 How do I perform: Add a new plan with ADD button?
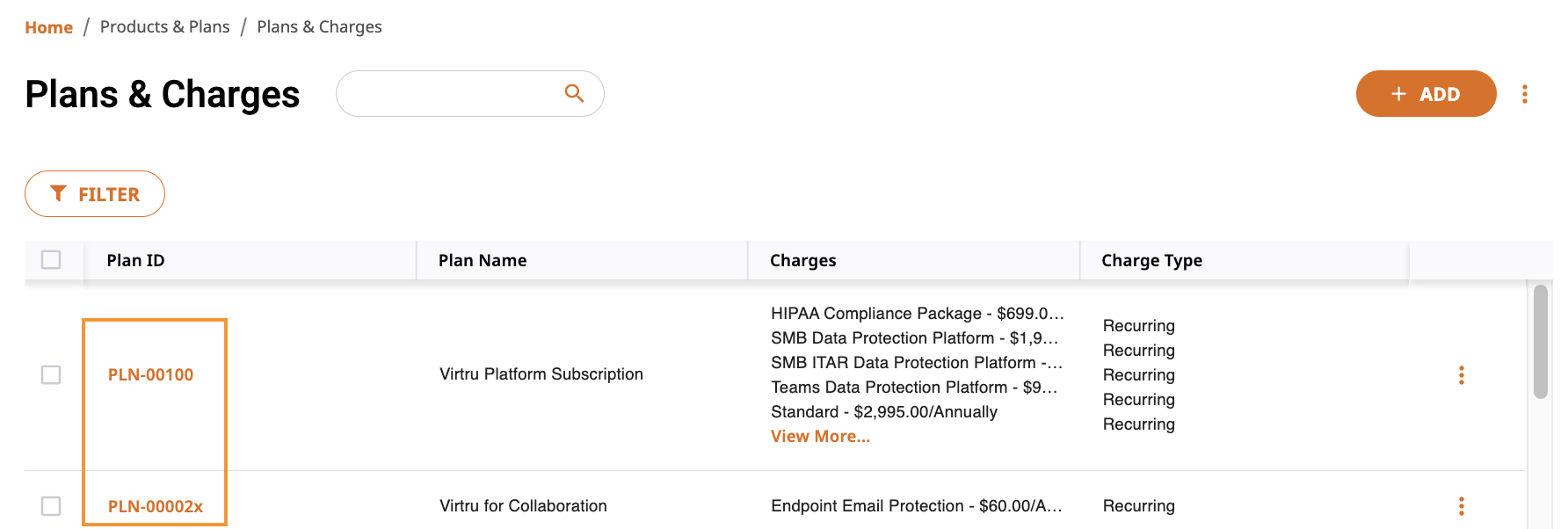pyautogui.click(x=1426, y=94)
